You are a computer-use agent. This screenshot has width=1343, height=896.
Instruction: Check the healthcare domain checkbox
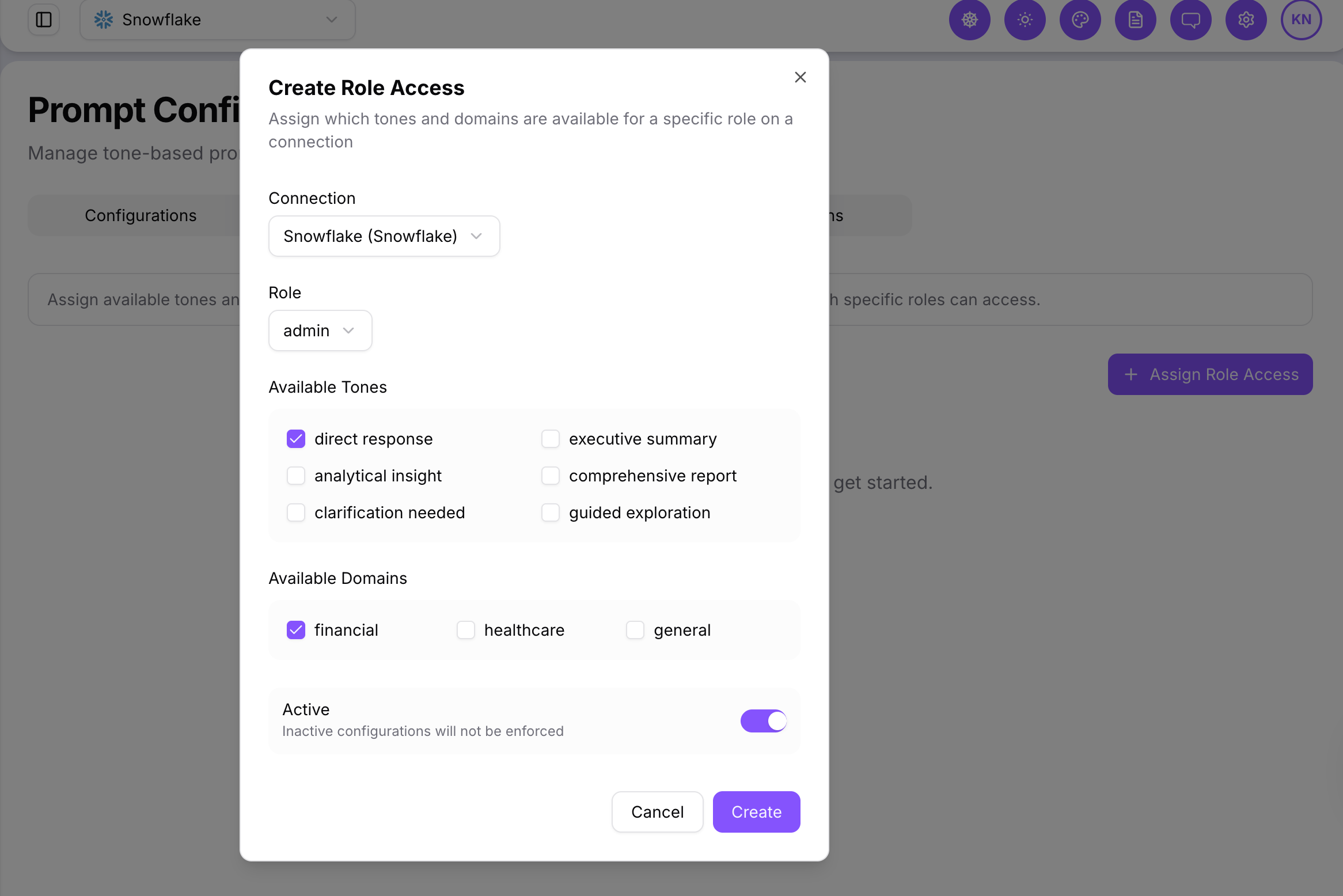[466, 630]
